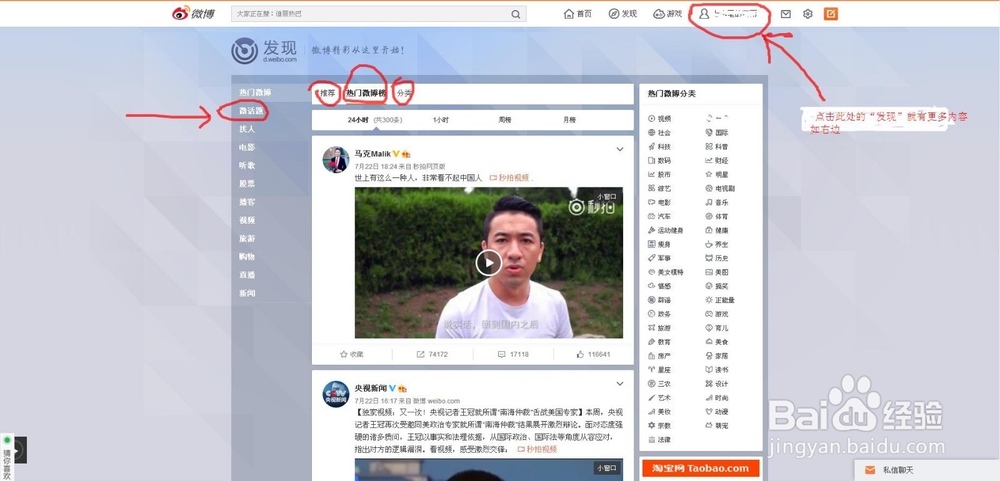This screenshot has width=1000, height=481.
Task: Select 热门微博 in left sidebar
Action: point(255,92)
